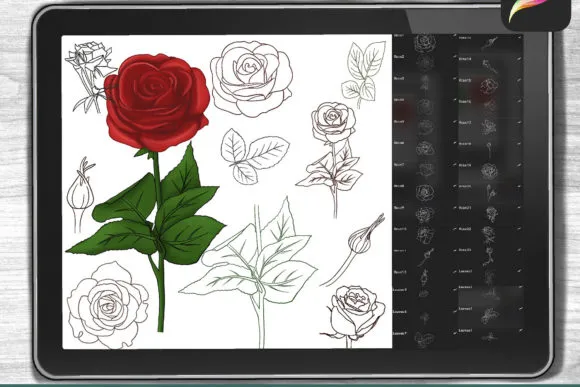Image resolution: width=580 pixels, height=387 pixels.
Task: Tap the colored red rose bloom
Action: [157, 102]
